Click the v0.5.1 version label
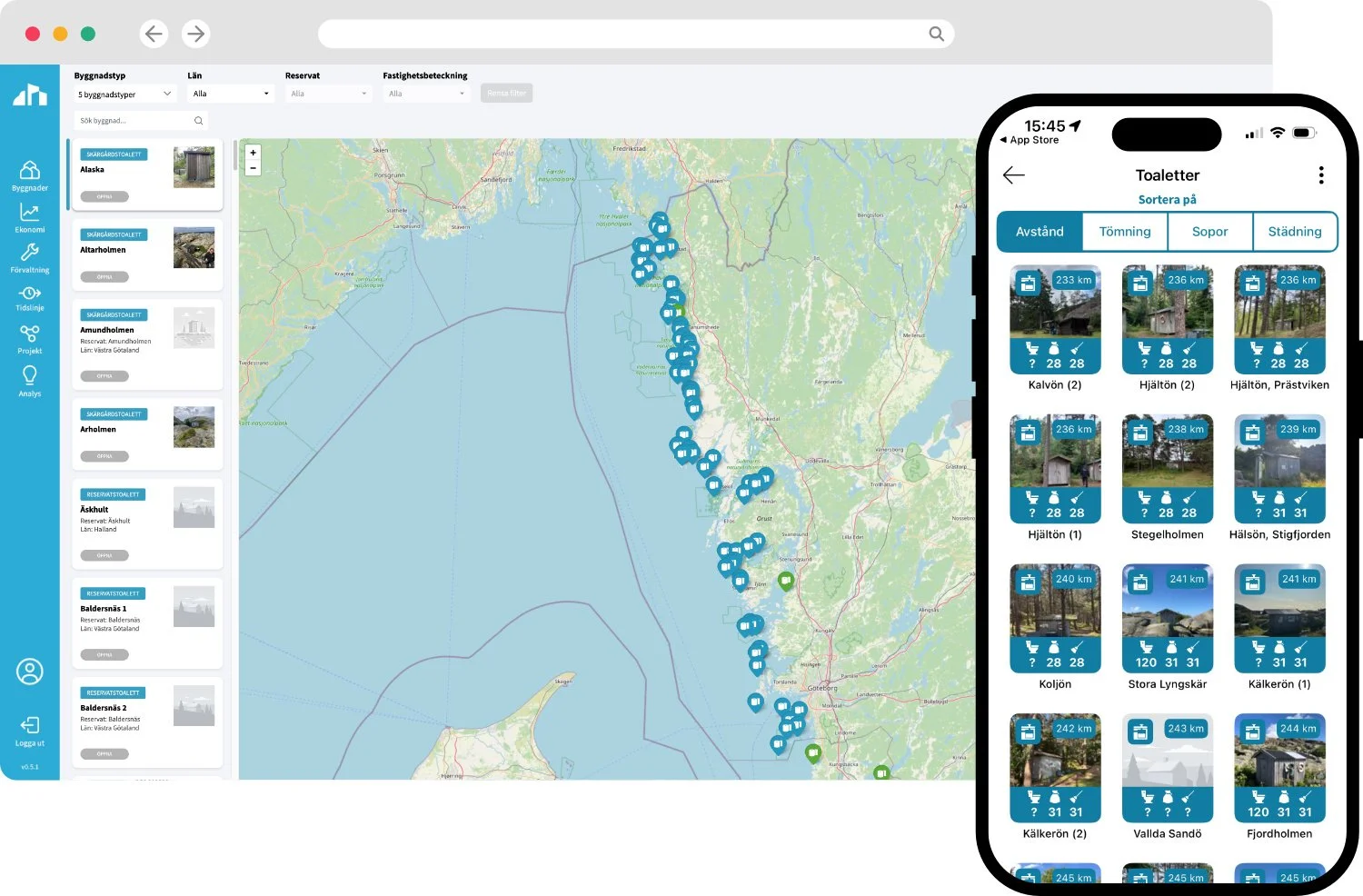 (30, 767)
